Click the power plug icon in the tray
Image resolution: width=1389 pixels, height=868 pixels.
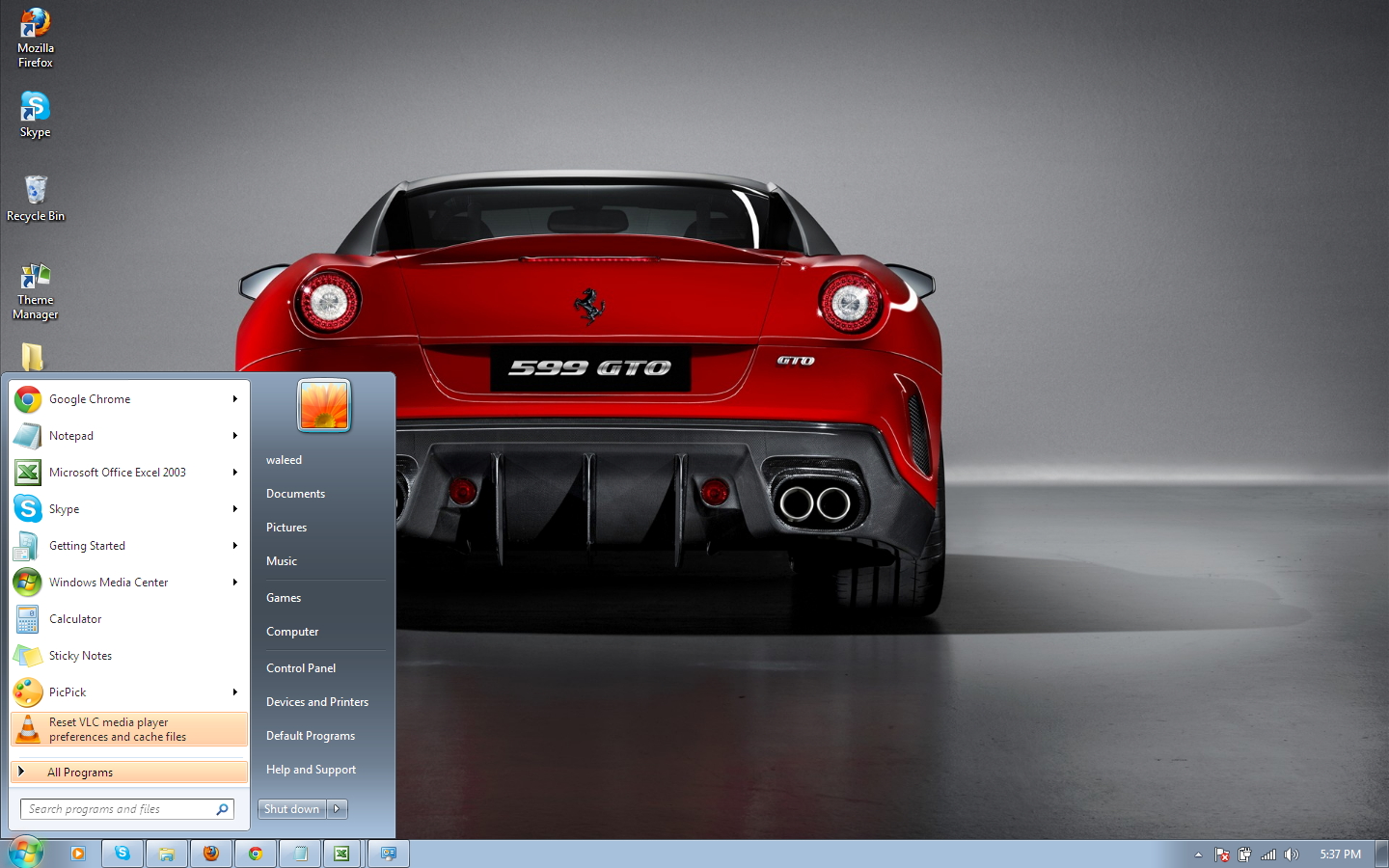pyautogui.click(x=1244, y=854)
